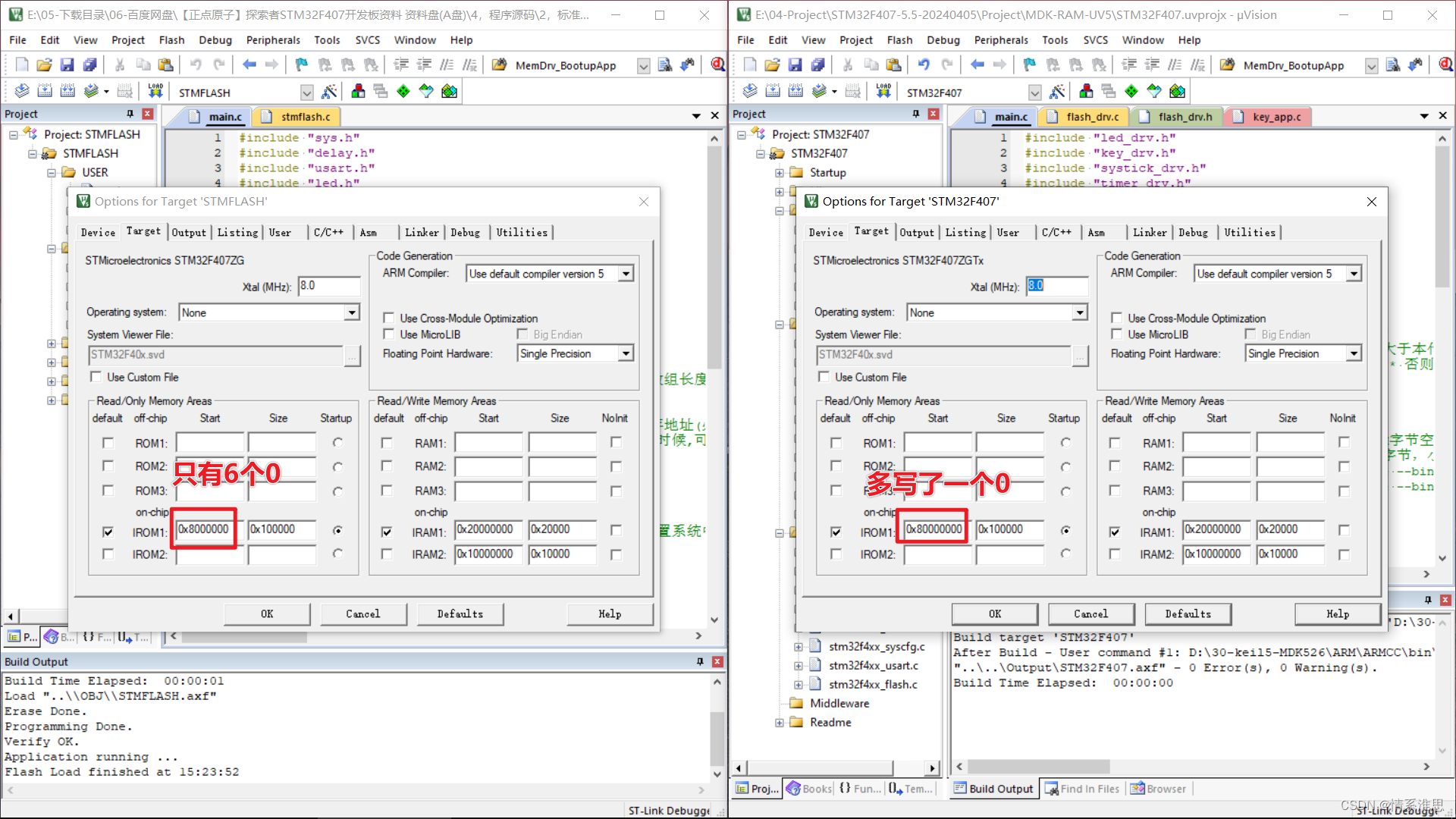The image size is (1456, 819).
Task: Click the Build icon in left window toolbar
Action: 45,92
